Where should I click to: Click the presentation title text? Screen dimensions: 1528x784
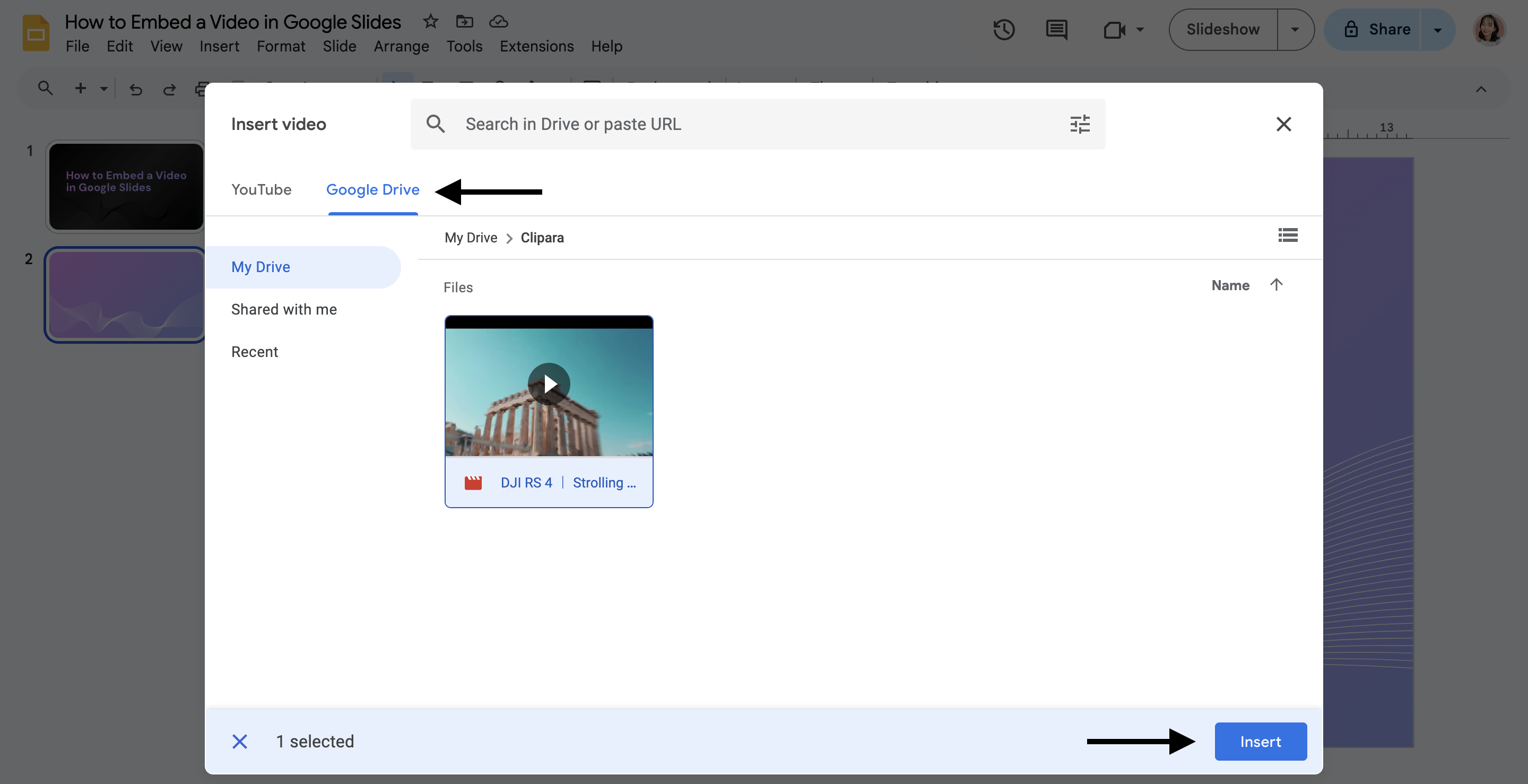click(232, 22)
